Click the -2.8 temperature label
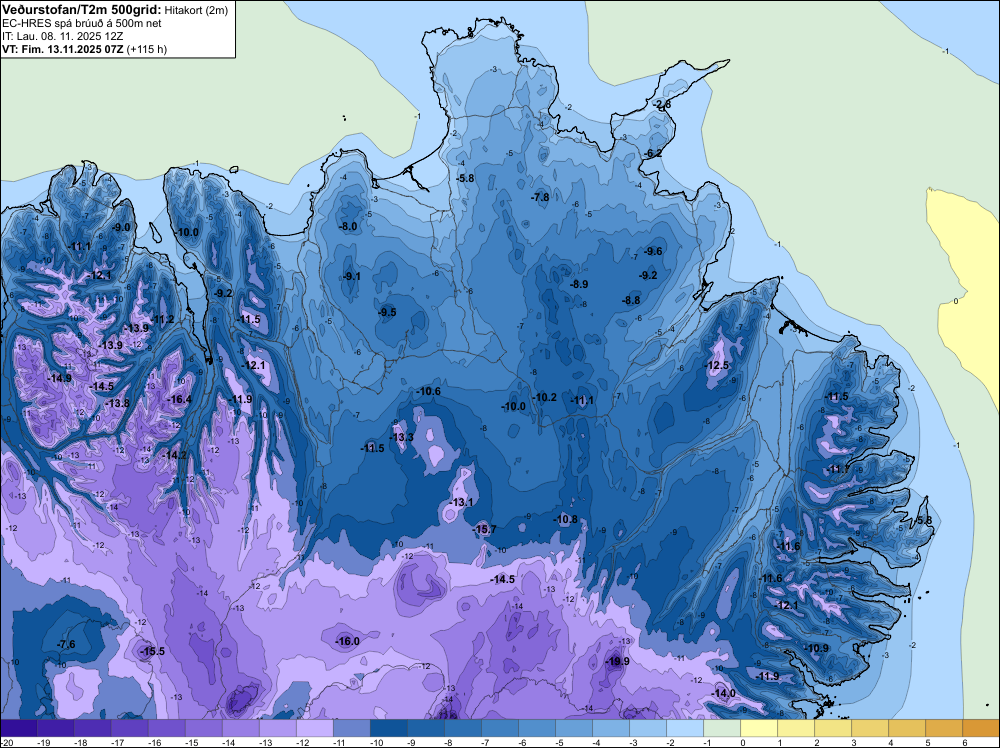Screen dimensions: 1000x748 (x=662, y=105)
